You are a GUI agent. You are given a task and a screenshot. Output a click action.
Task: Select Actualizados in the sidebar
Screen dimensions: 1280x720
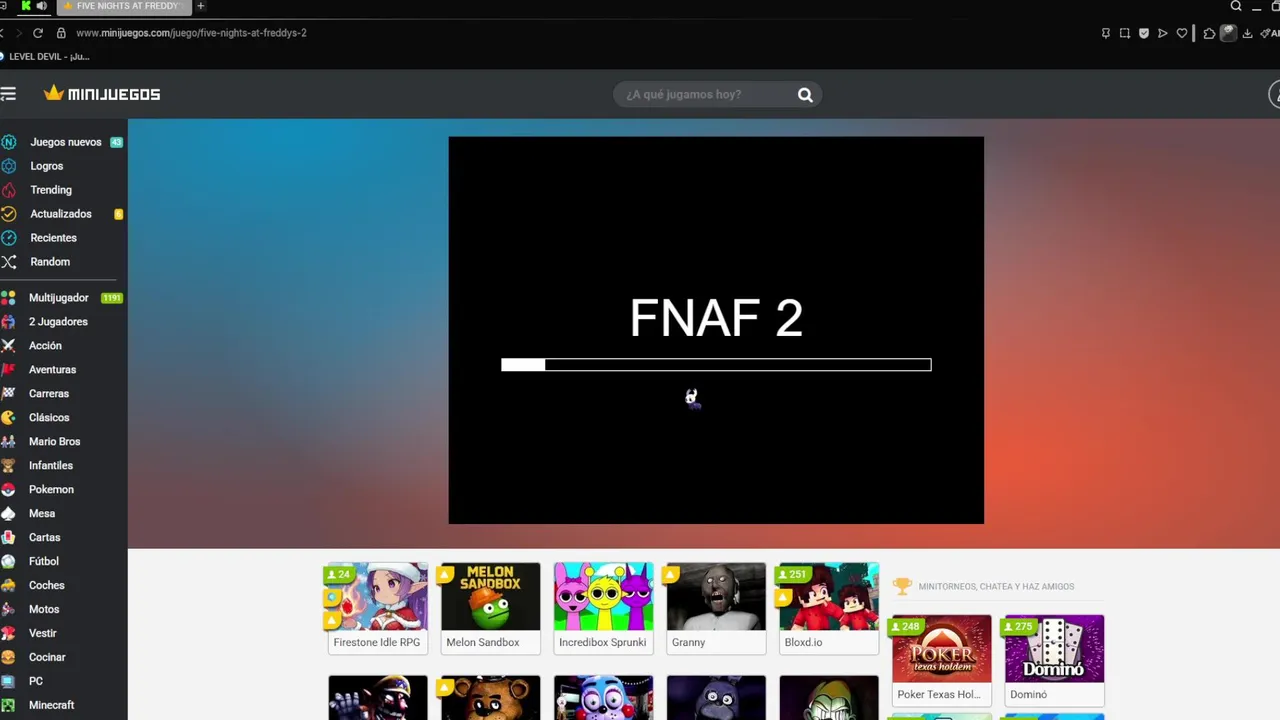pyautogui.click(x=62, y=214)
